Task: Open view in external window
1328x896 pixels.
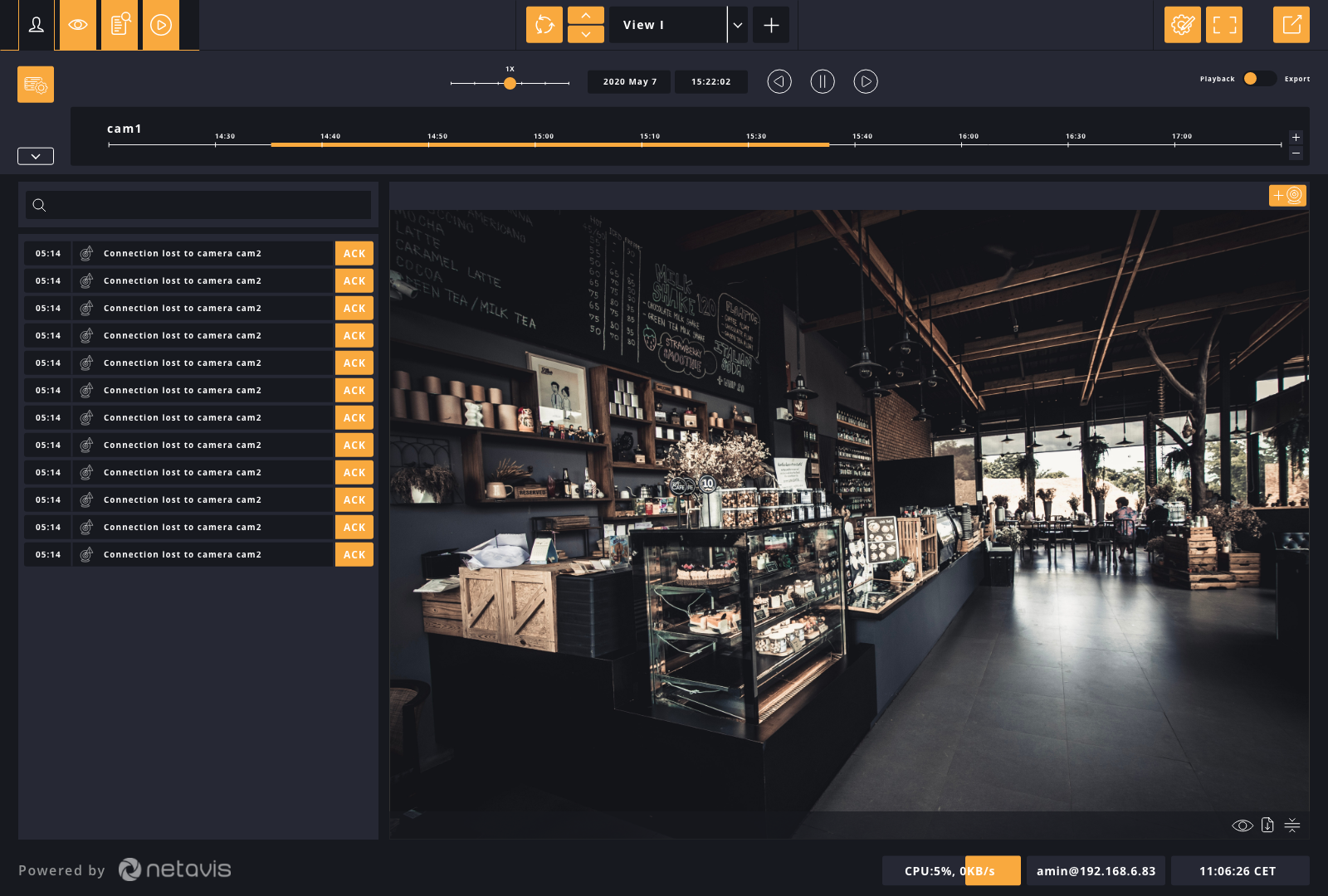Action: [x=1291, y=25]
